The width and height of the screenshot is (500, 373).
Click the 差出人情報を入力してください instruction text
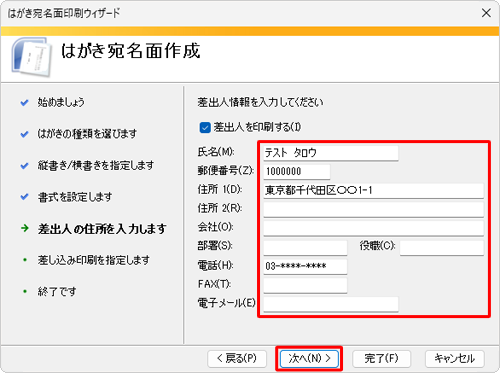260,102
